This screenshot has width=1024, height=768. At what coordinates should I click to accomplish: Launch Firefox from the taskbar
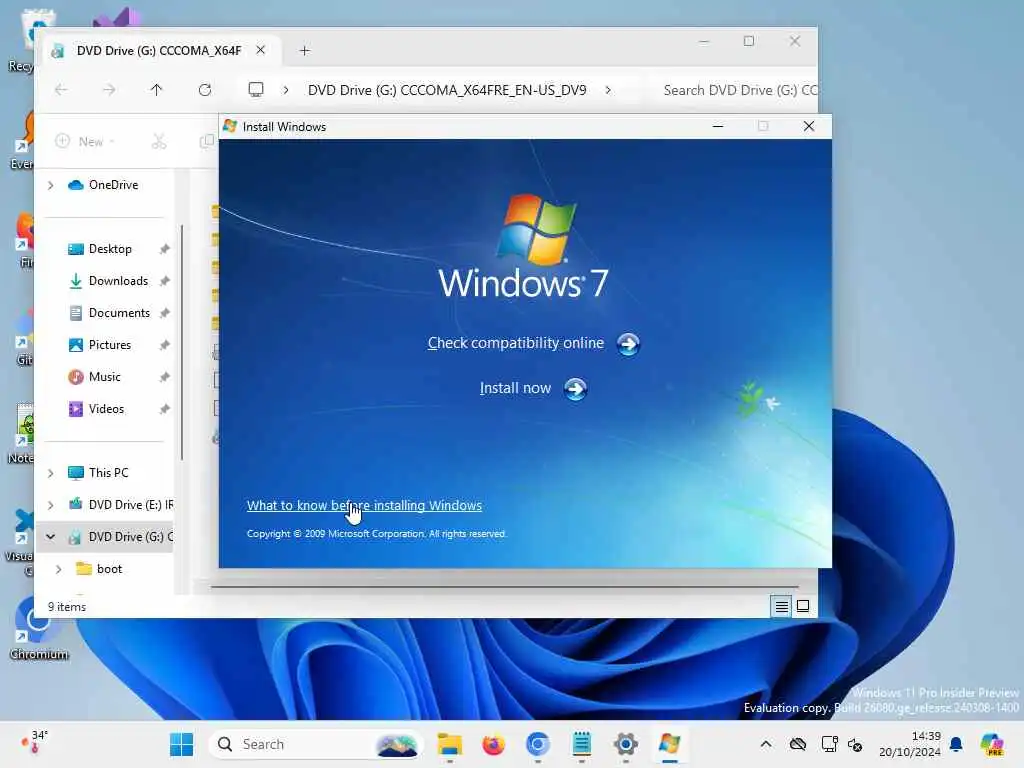click(494, 744)
